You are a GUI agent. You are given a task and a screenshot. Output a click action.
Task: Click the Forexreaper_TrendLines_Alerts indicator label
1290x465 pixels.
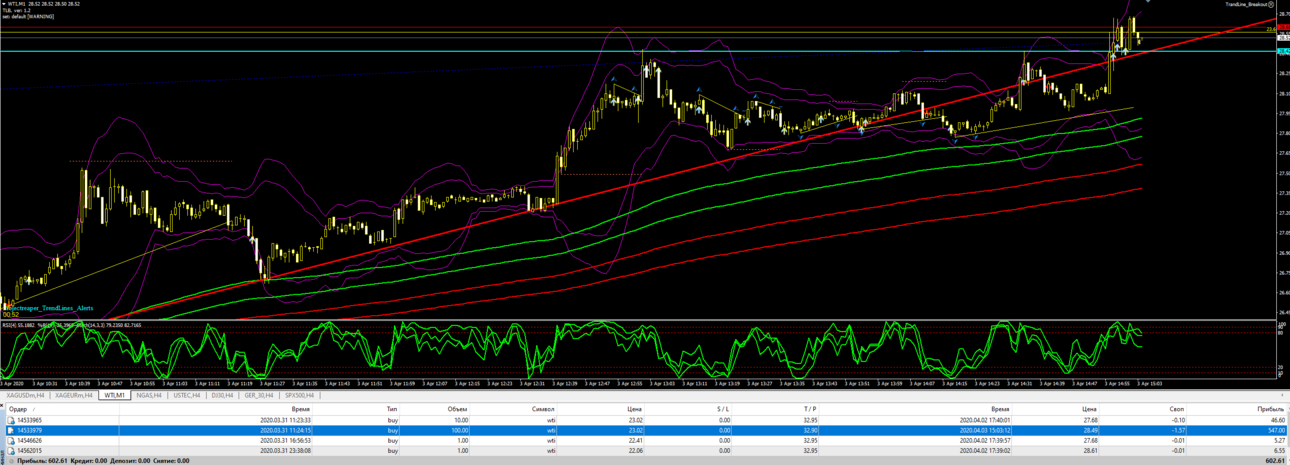coord(50,308)
